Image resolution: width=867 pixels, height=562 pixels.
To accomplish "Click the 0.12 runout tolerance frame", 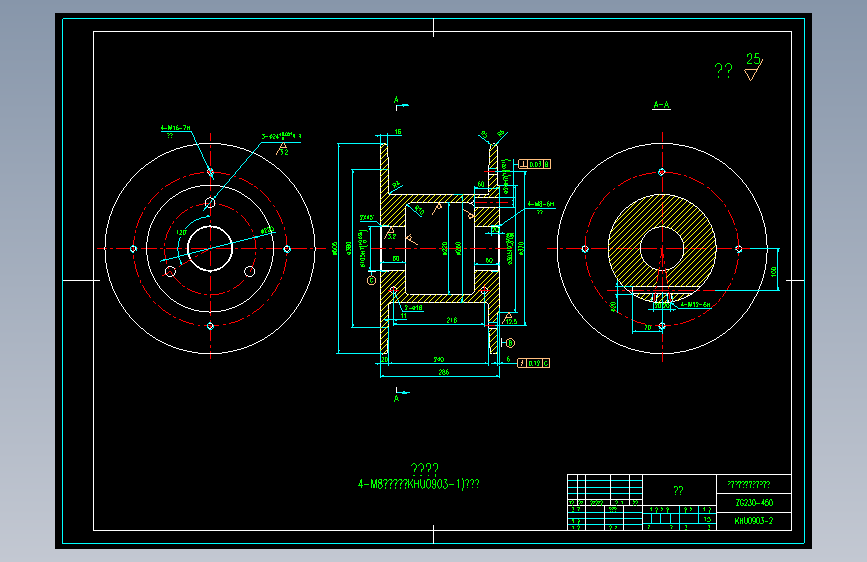I will [x=534, y=363].
